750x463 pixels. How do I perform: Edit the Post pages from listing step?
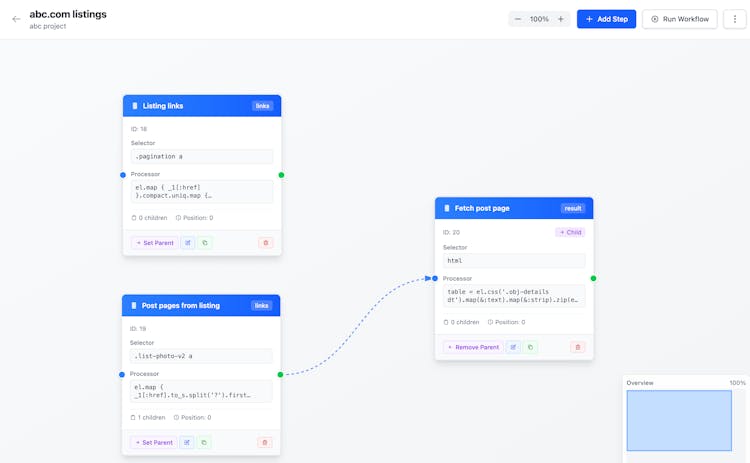pyautogui.click(x=187, y=442)
